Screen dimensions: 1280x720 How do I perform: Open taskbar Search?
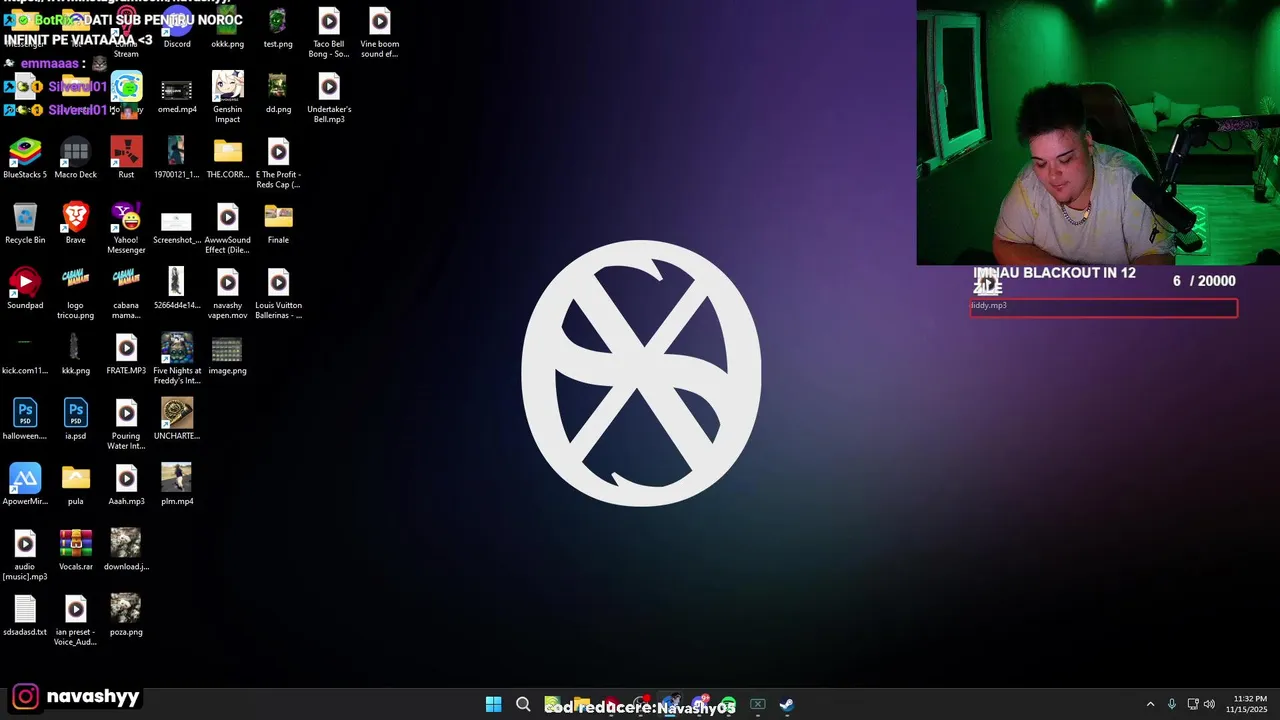pos(523,704)
